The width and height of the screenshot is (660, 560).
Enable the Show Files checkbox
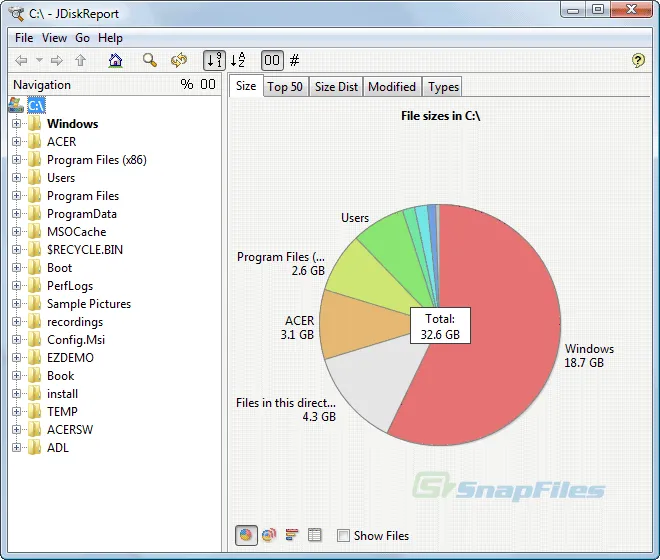tap(343, 536)
